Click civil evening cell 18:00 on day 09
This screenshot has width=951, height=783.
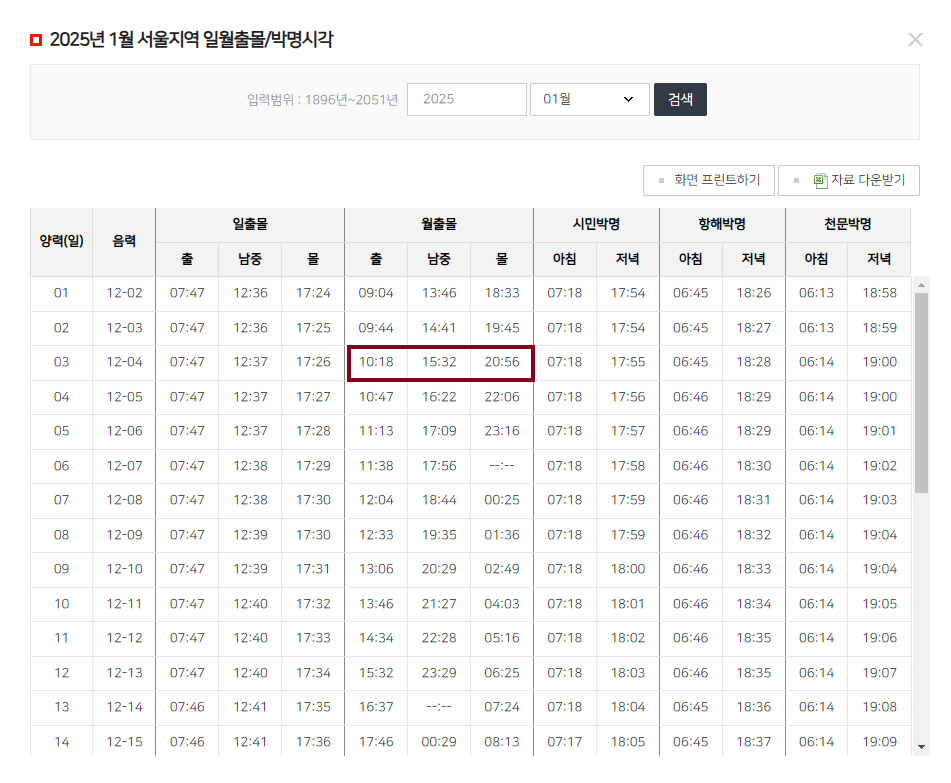[628, 570]
